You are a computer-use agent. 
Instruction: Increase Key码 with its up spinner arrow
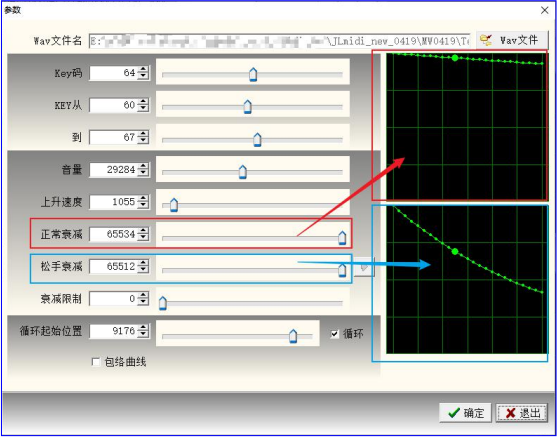tap(143, 70)
